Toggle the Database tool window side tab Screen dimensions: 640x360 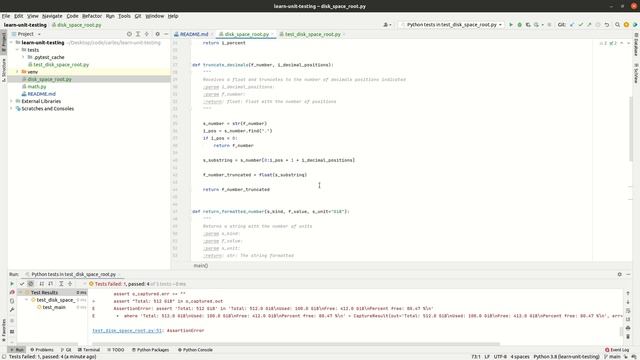[x=636, y=44]
